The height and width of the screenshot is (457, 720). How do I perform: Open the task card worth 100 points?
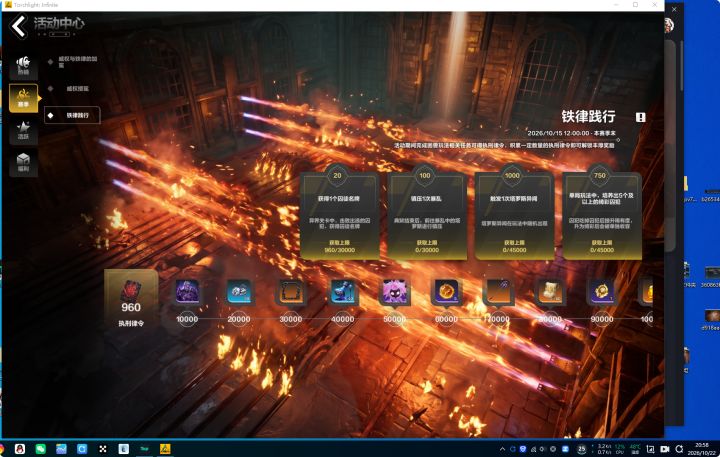[427, 212]
